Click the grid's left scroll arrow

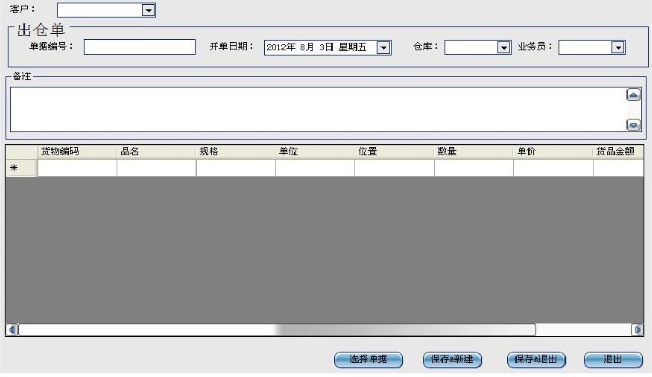(12, 330)
